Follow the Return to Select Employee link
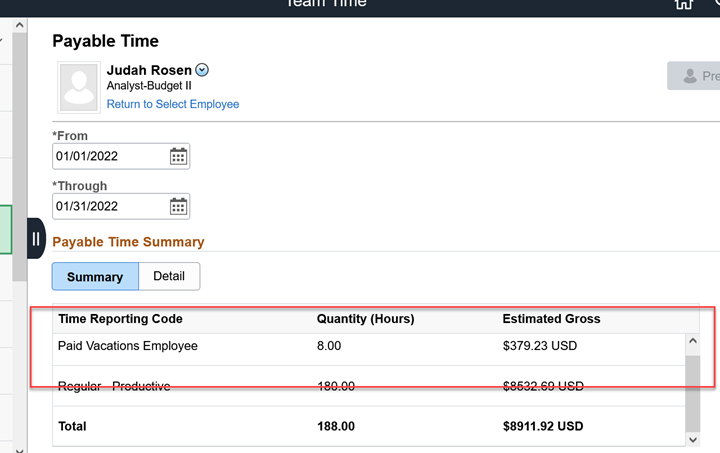Viewport: 720px width, 453px height. pos(173,104)
